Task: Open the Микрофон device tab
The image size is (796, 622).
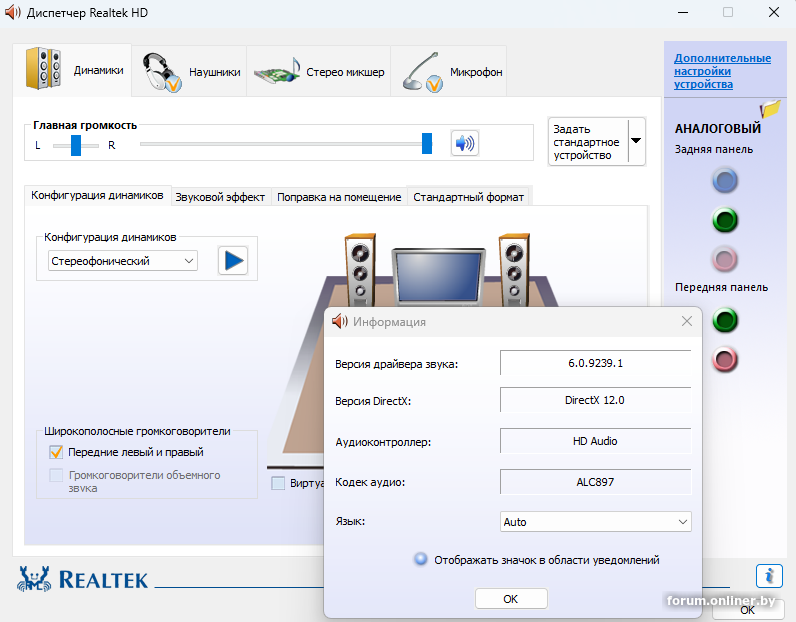Action: (x=449, y=72)
